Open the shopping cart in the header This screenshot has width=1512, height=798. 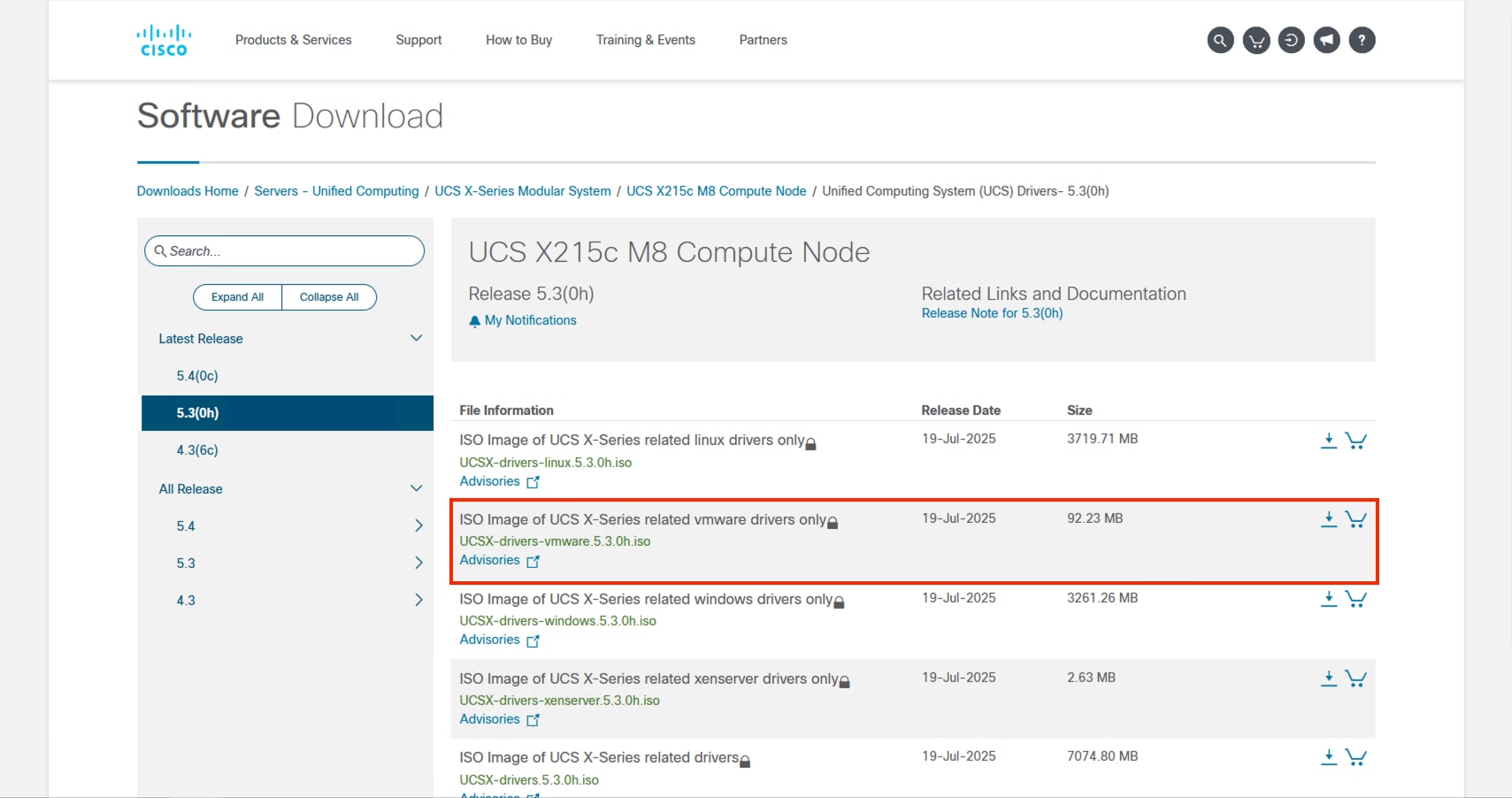[1256, 40]
